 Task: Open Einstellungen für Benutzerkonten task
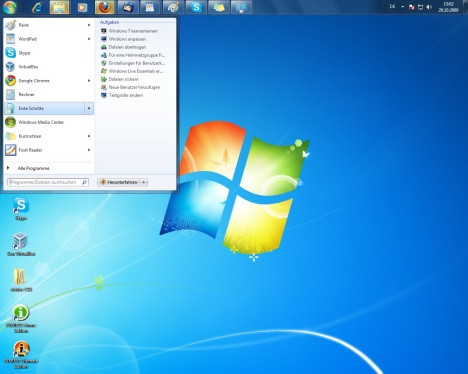[x=133, y=63]
